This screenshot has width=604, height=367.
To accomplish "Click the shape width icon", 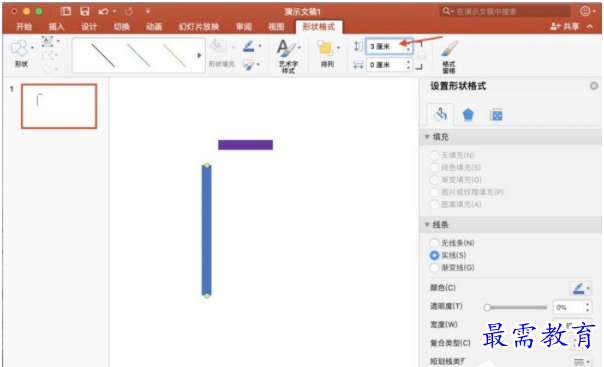I will click(x=358, y=65).
